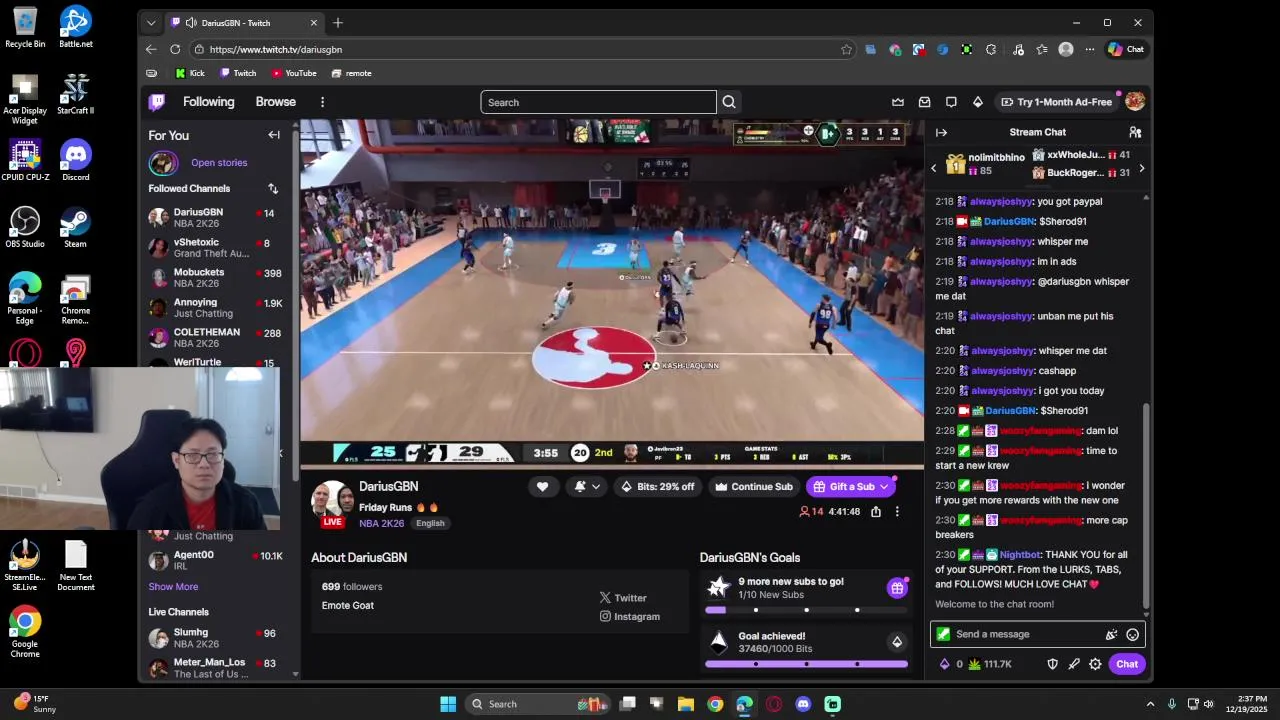This screenshot has height=720, width=1280.
Task: Open Prime Gaming loot crown icon
Action: [x=898, y=102]
